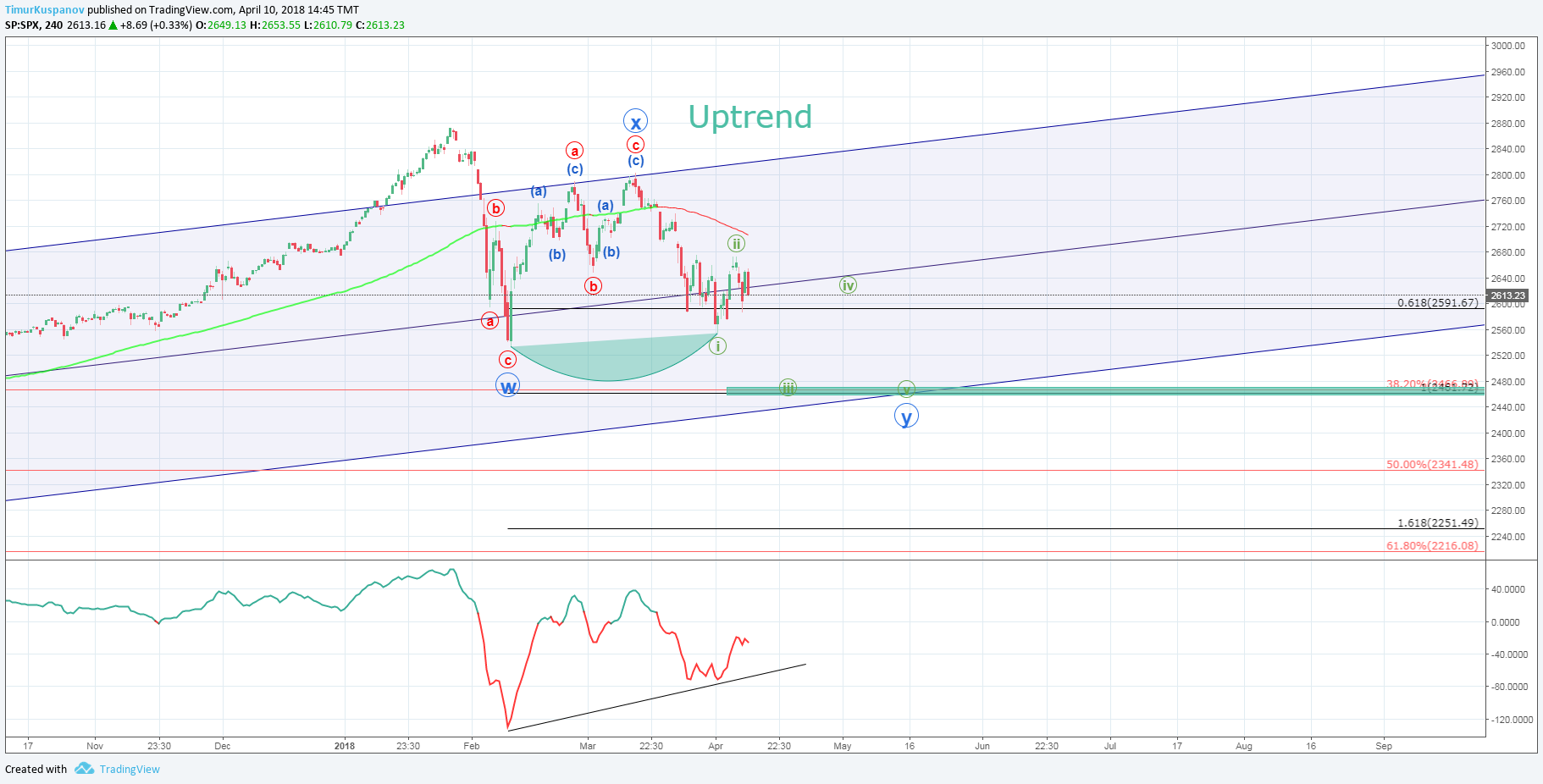Select red circled a label above blue (c)
Viewport: 1543px width, 784px height.
[x=575, y=151]
